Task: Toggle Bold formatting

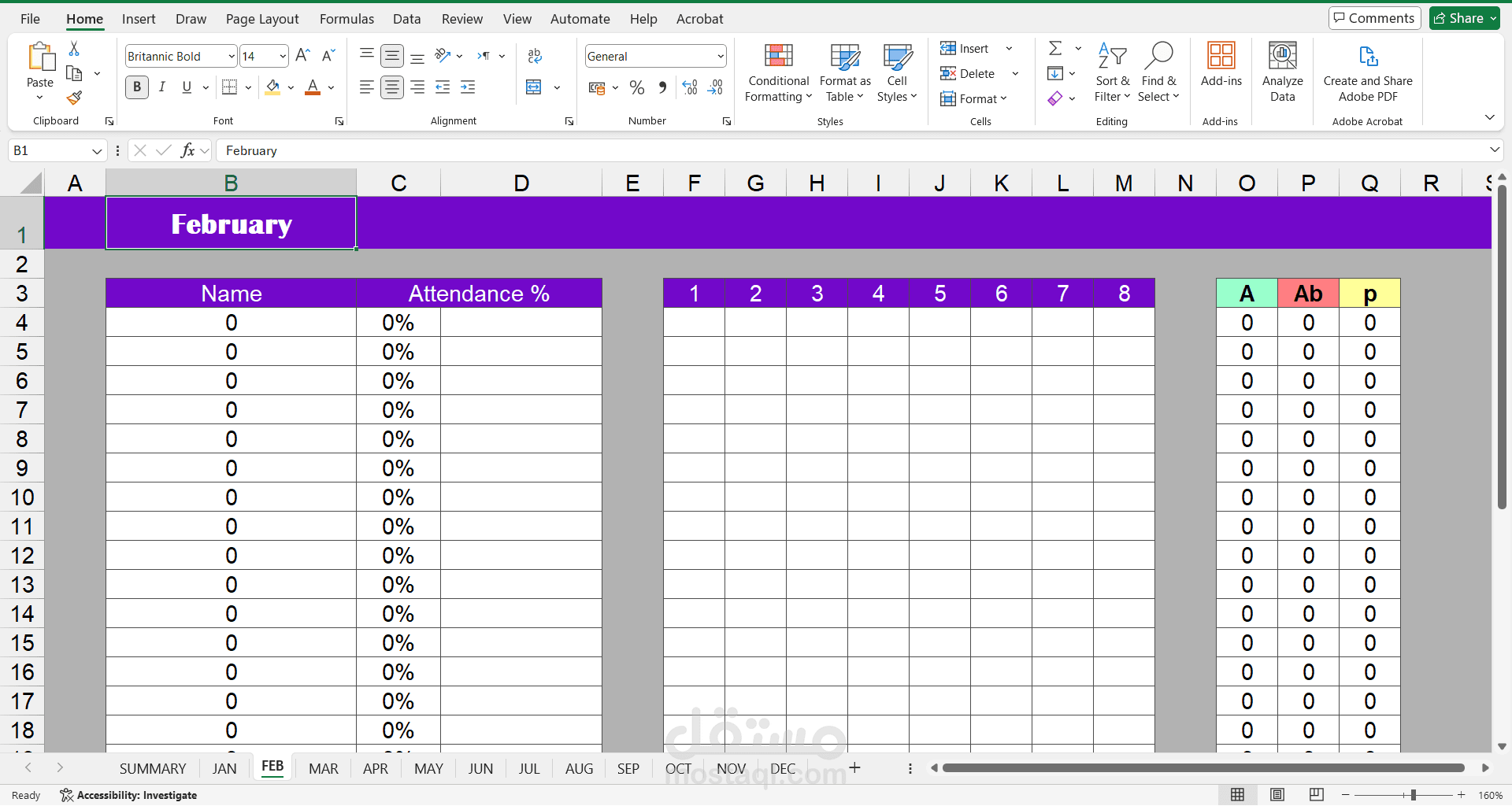Action: pos(137,87)
